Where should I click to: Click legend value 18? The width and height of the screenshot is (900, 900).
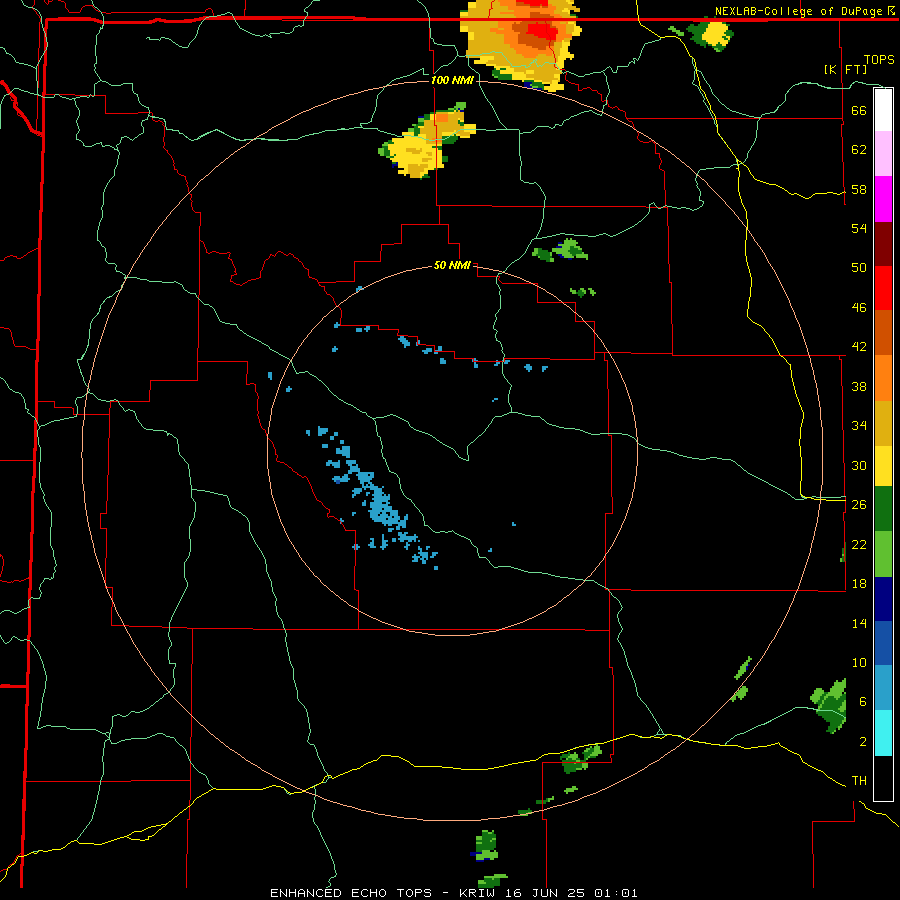click(859, 584)
